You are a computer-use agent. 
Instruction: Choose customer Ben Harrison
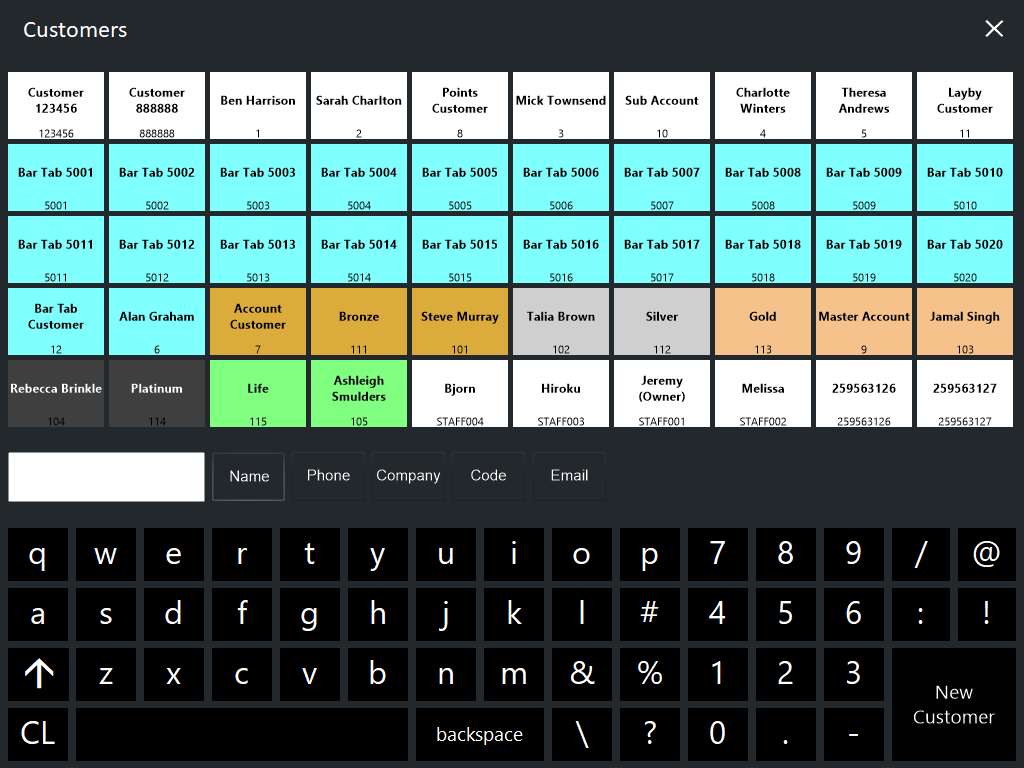click(x=258, y=106)
